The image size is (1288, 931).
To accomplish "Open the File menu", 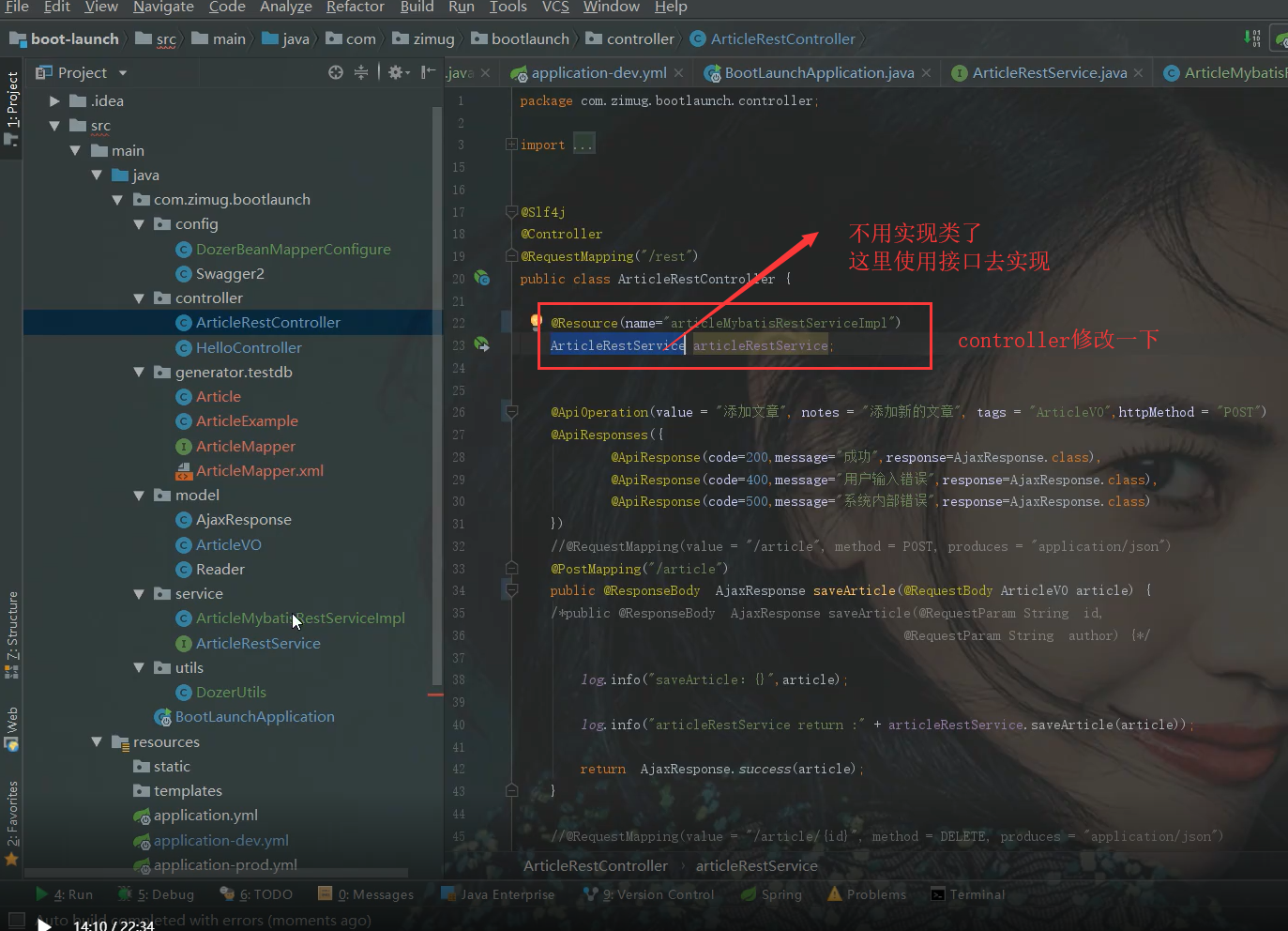I will [x=17, y=8].
